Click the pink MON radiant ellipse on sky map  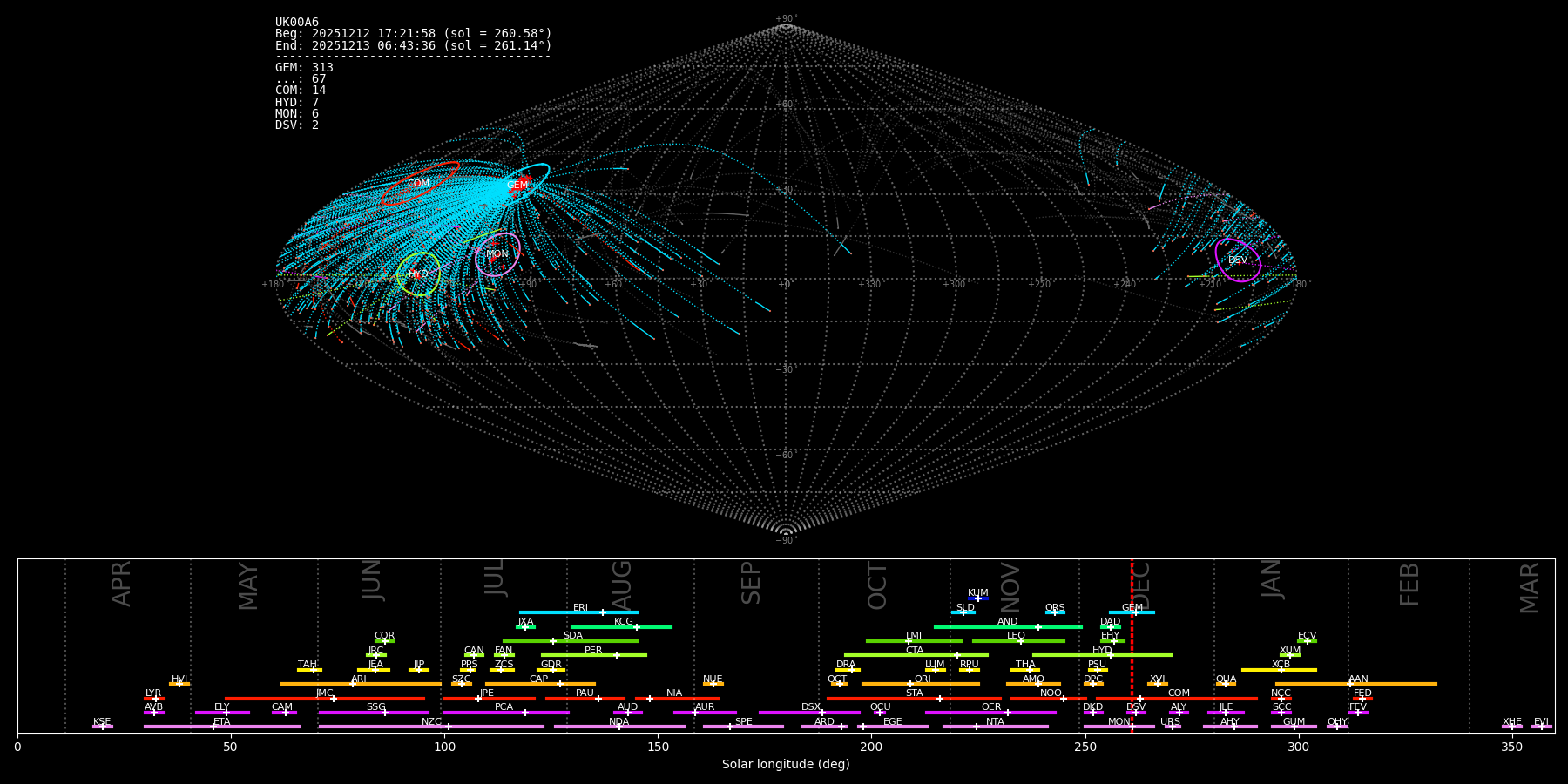497,254
